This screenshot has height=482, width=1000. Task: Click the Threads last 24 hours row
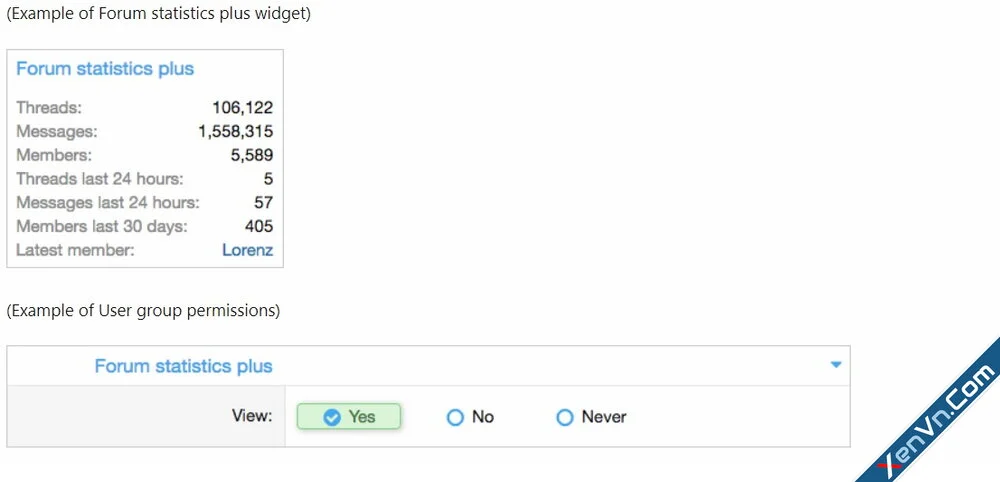point(145,179)
